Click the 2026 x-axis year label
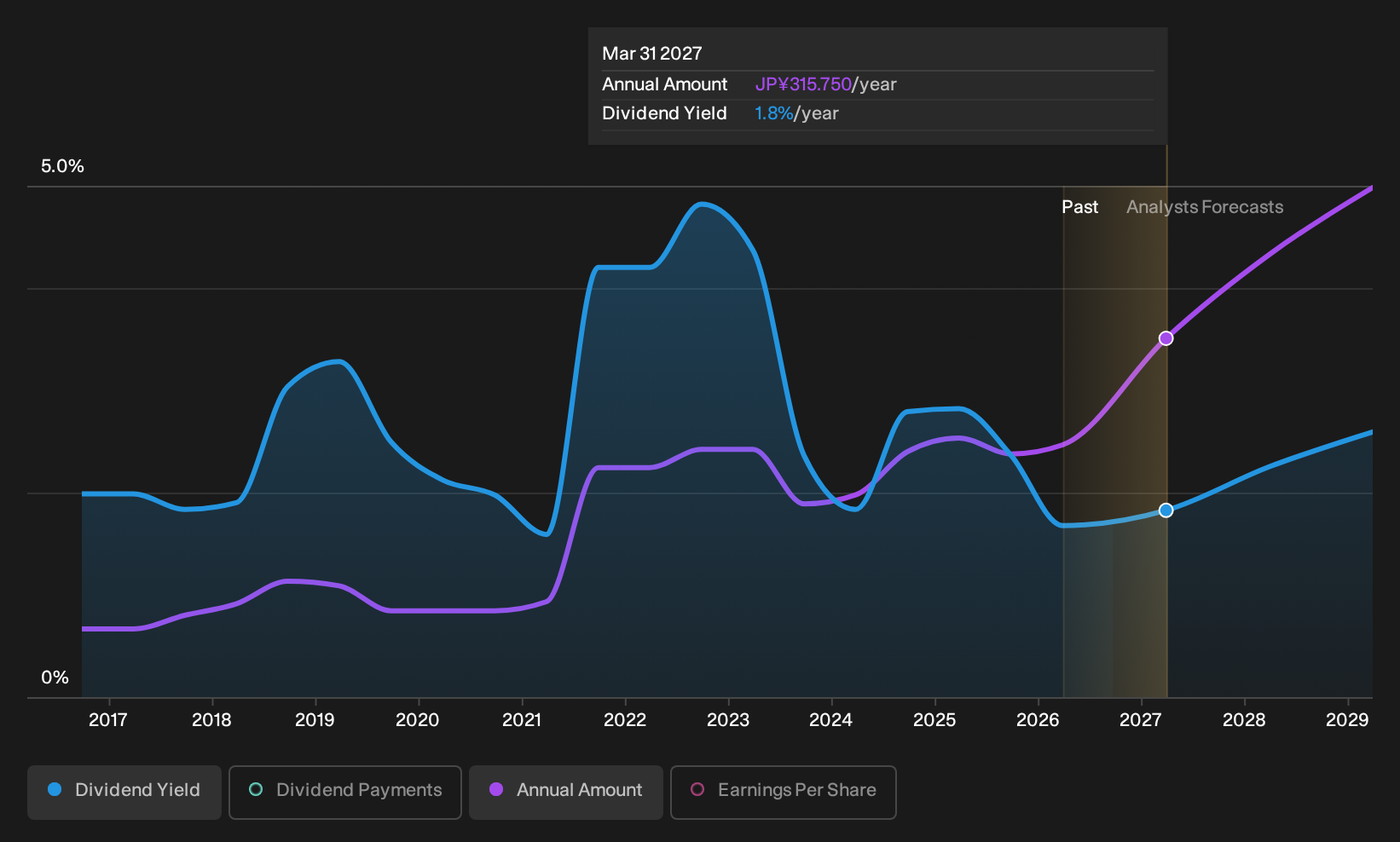 click(1038, 720)
